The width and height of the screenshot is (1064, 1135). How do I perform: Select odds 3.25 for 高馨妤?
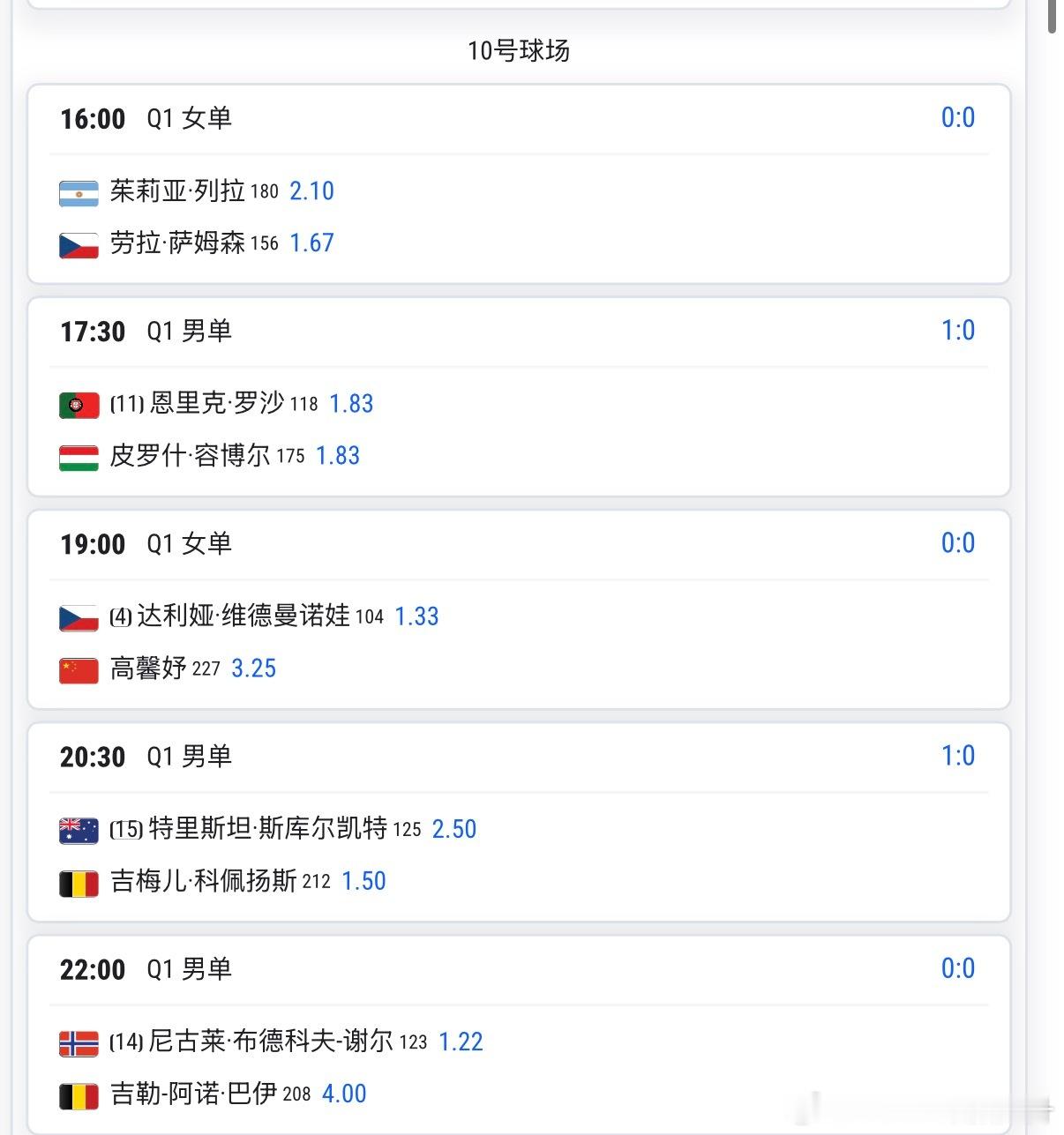254,668
